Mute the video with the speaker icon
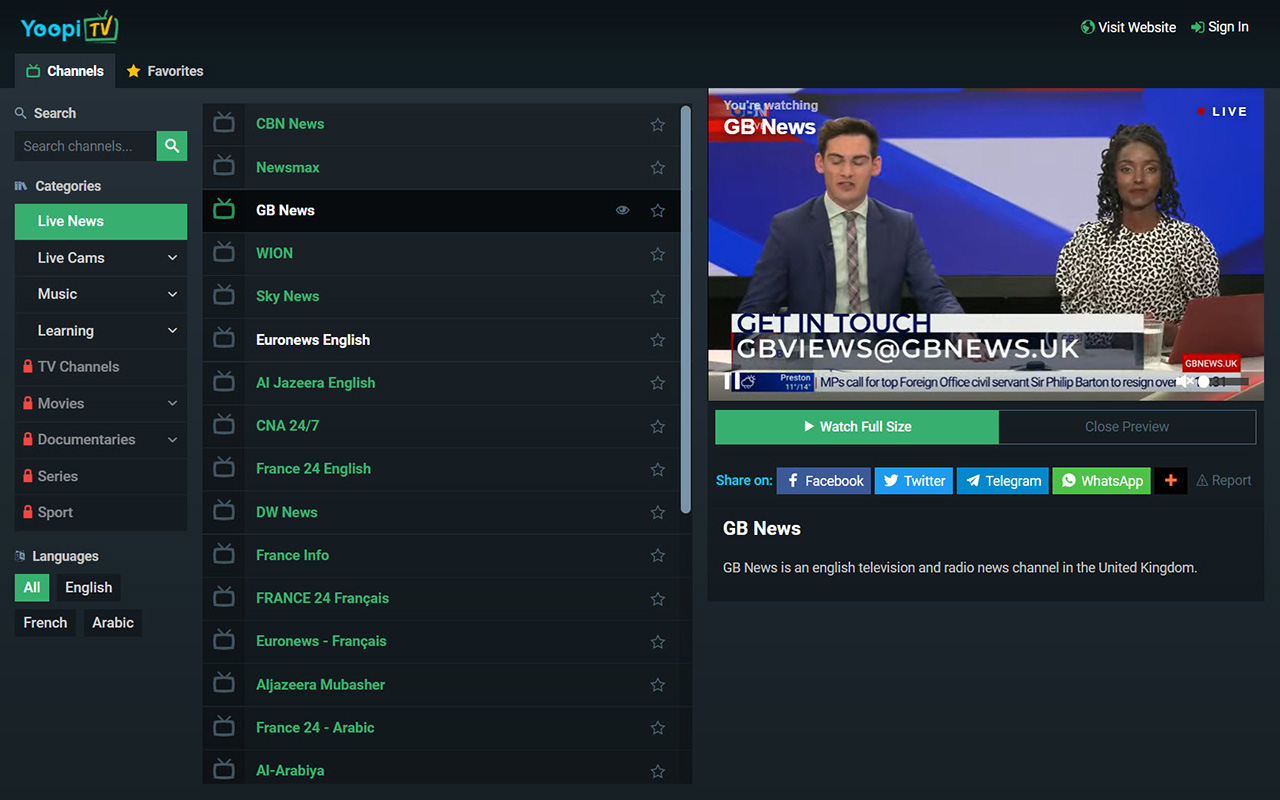 [1185, 381]
